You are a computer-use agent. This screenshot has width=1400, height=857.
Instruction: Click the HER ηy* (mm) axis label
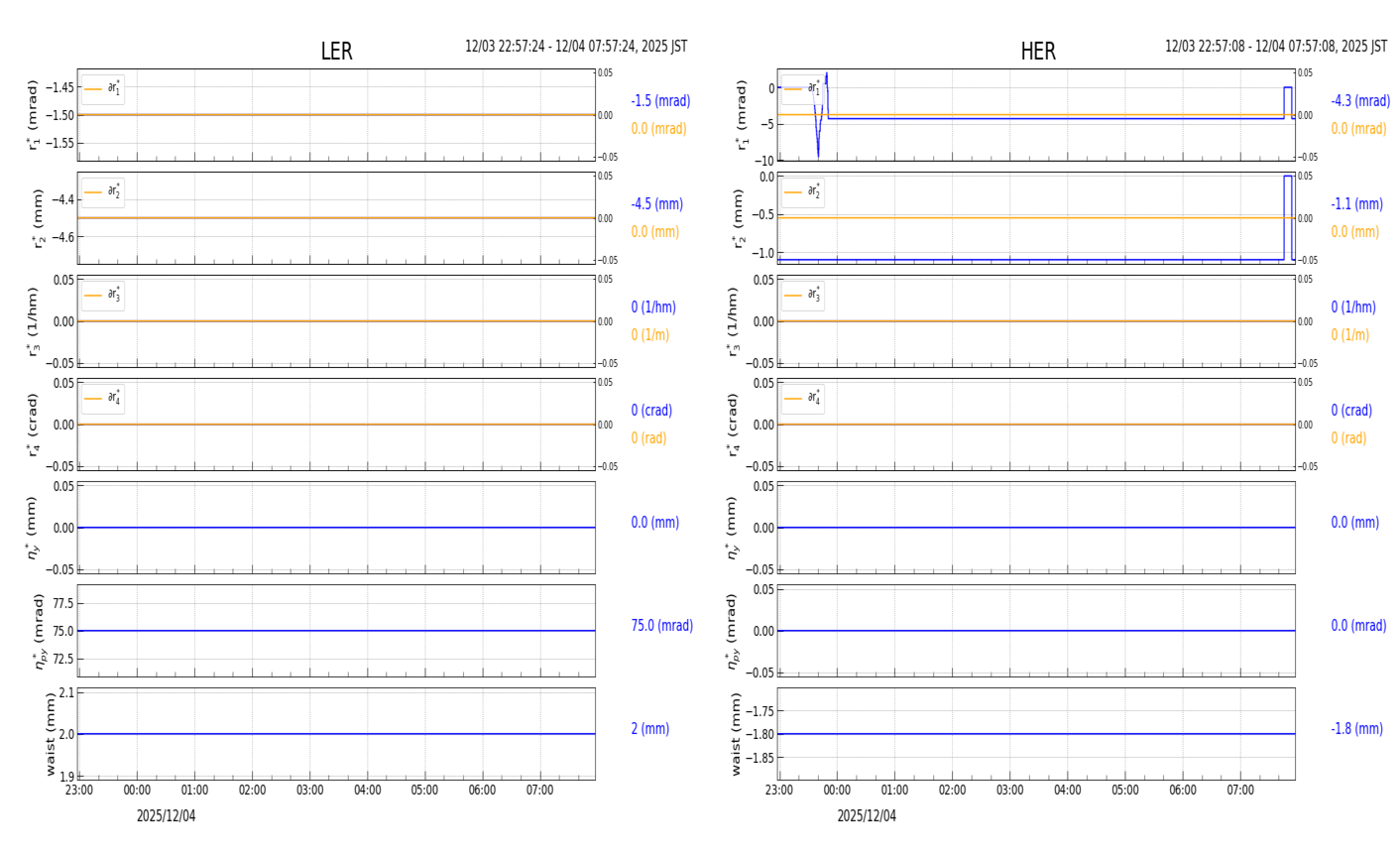(x=734, y=528)
